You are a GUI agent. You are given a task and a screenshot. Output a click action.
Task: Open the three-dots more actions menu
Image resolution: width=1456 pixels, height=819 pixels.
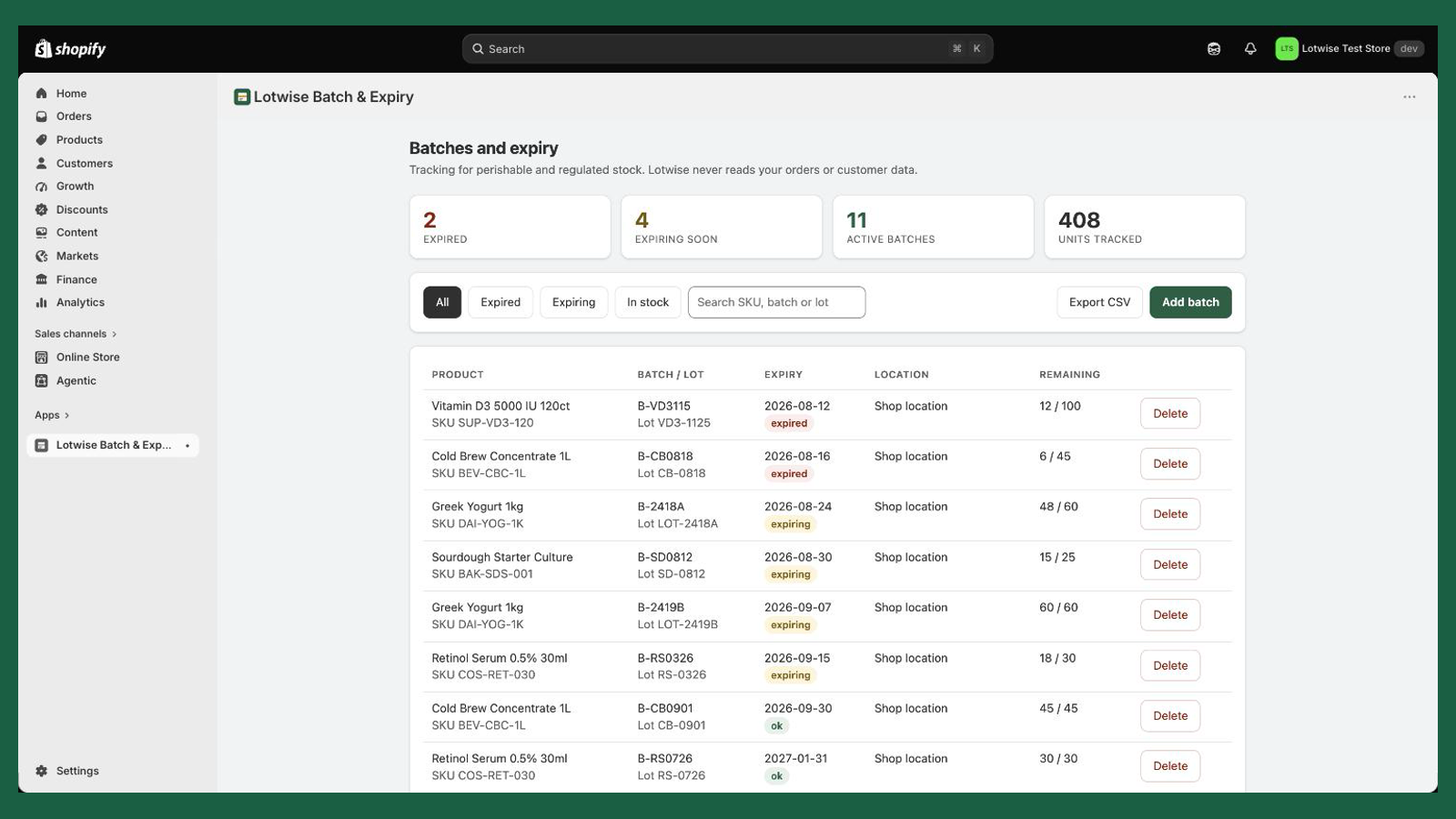tap(1410, 97)
